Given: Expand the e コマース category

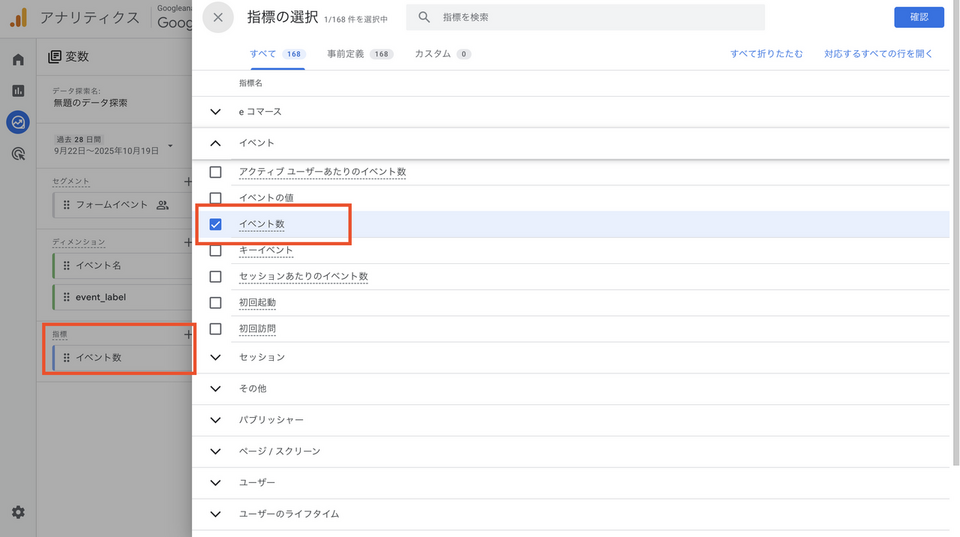Looking at the screenshot, I should pos(215,112).
